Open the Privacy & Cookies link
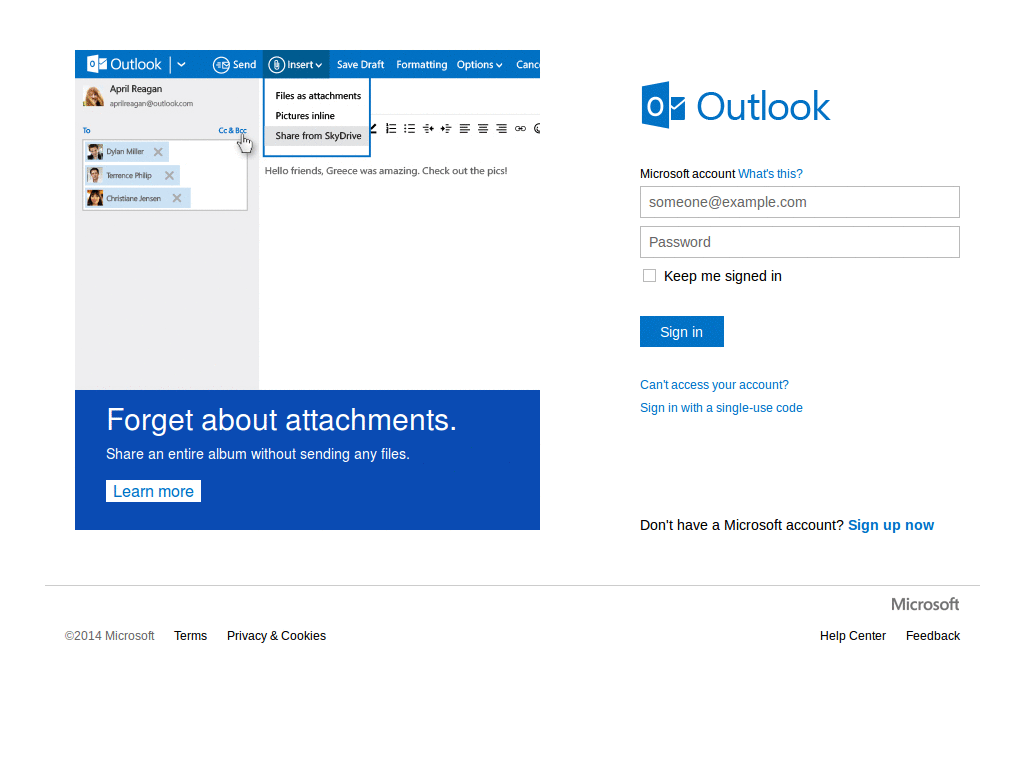Image resolution: width=1024 pixels, height=768 pixels. (x=276, y=635)
